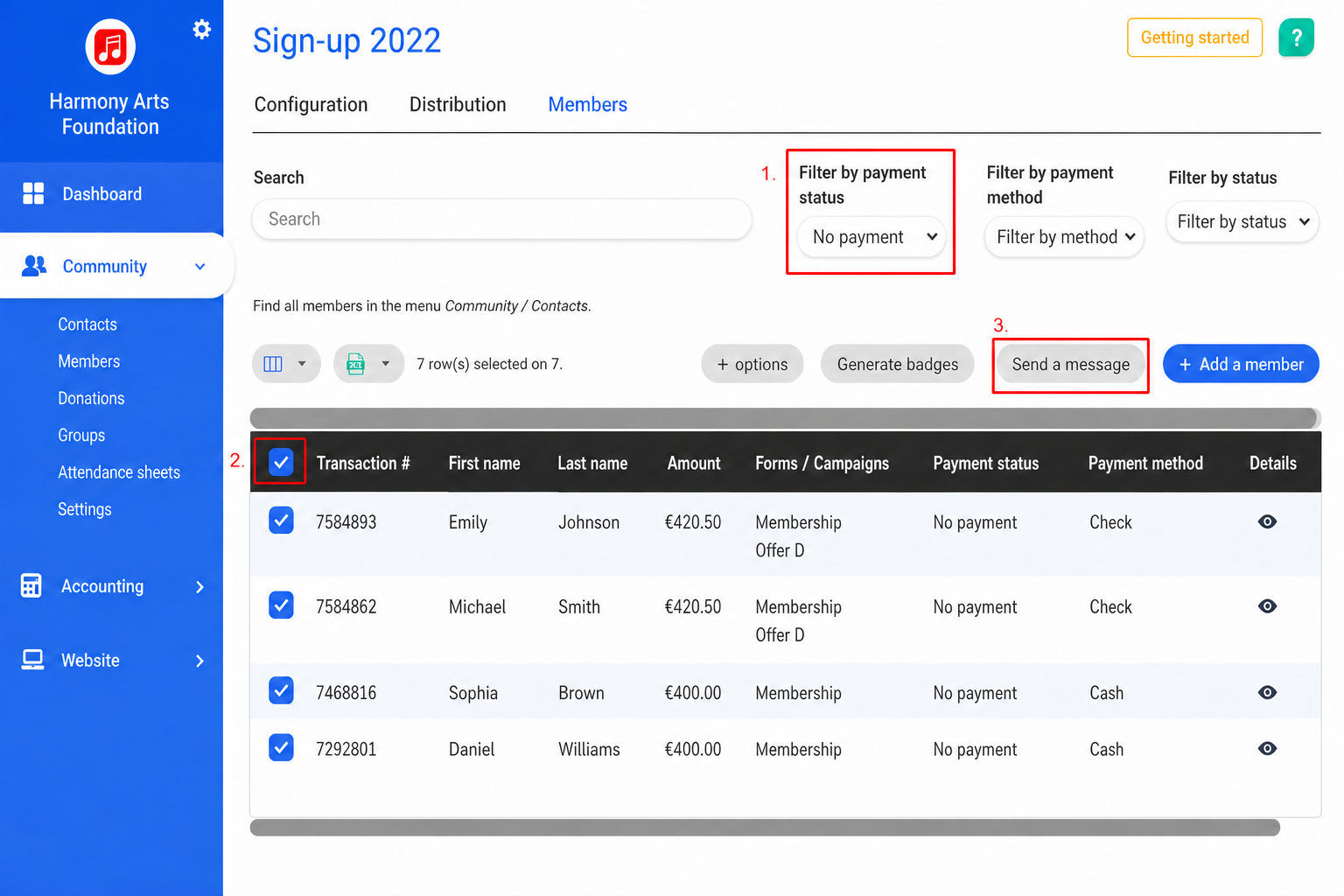Open the Filter by status dropdown
This screenshot has height=896, width=1344.
coord(1242,222)
